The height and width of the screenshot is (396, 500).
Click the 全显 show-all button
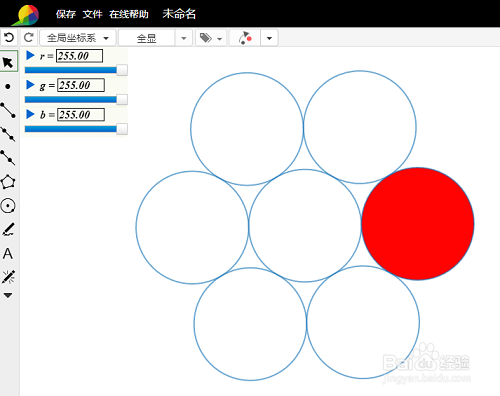[x=146, y=38]
